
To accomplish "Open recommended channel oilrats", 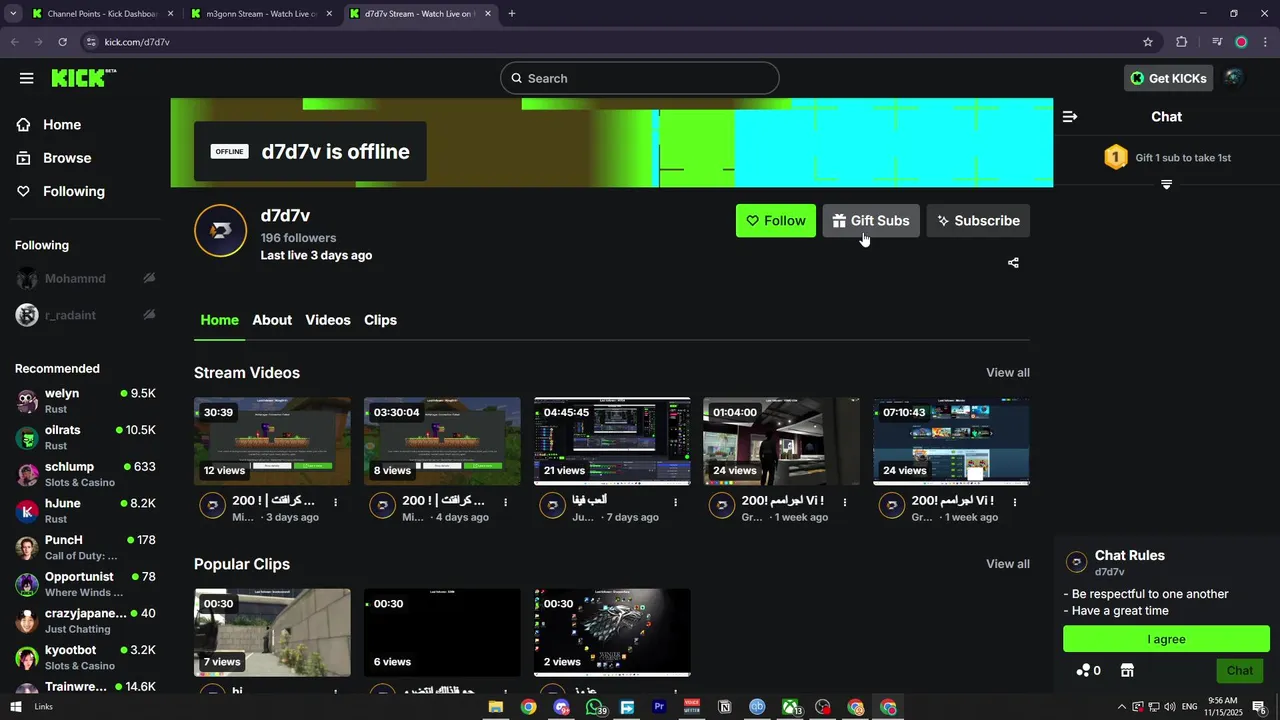I will pyautogui.click(x=86, y=437).
